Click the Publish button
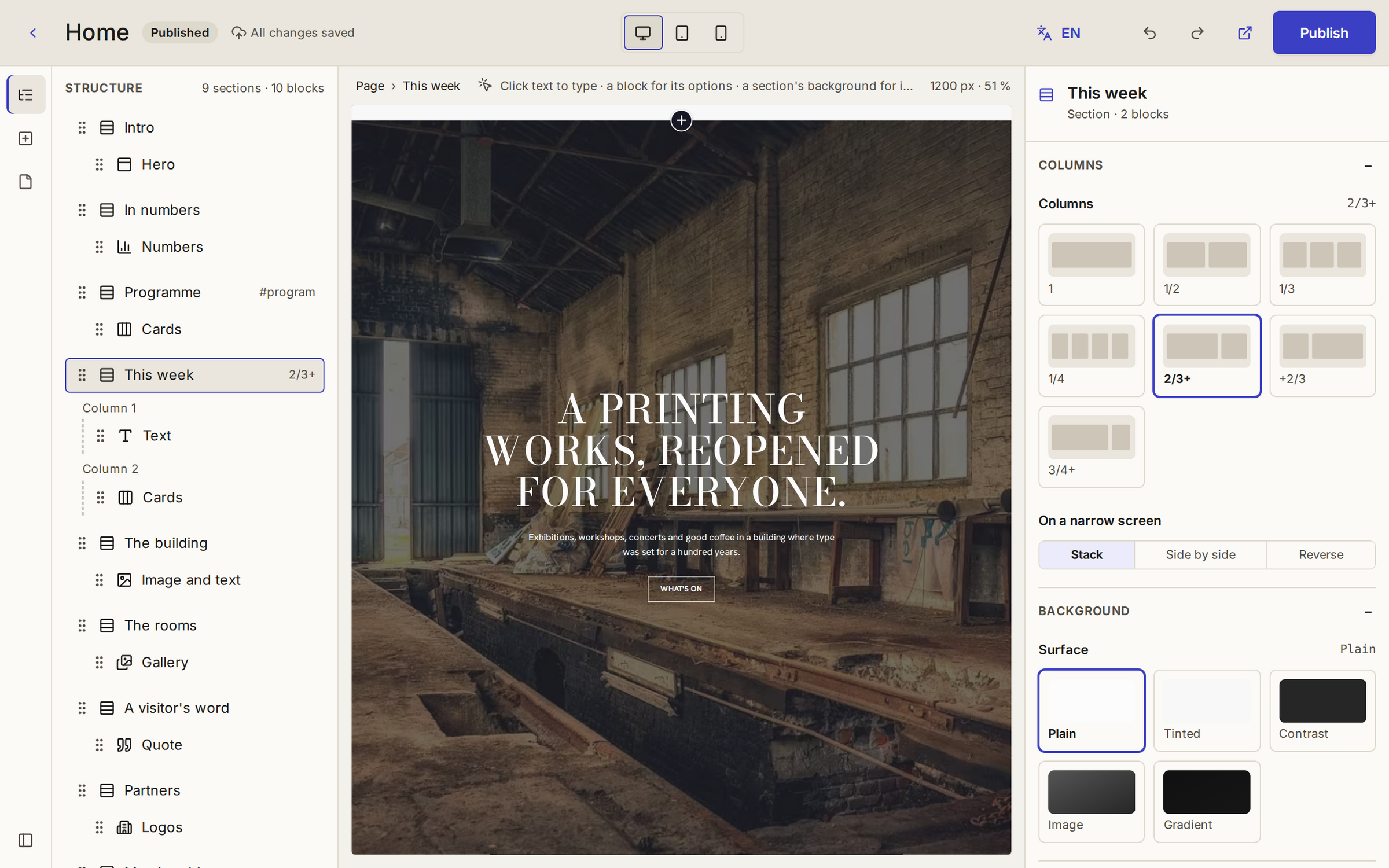 [1324, 33]
